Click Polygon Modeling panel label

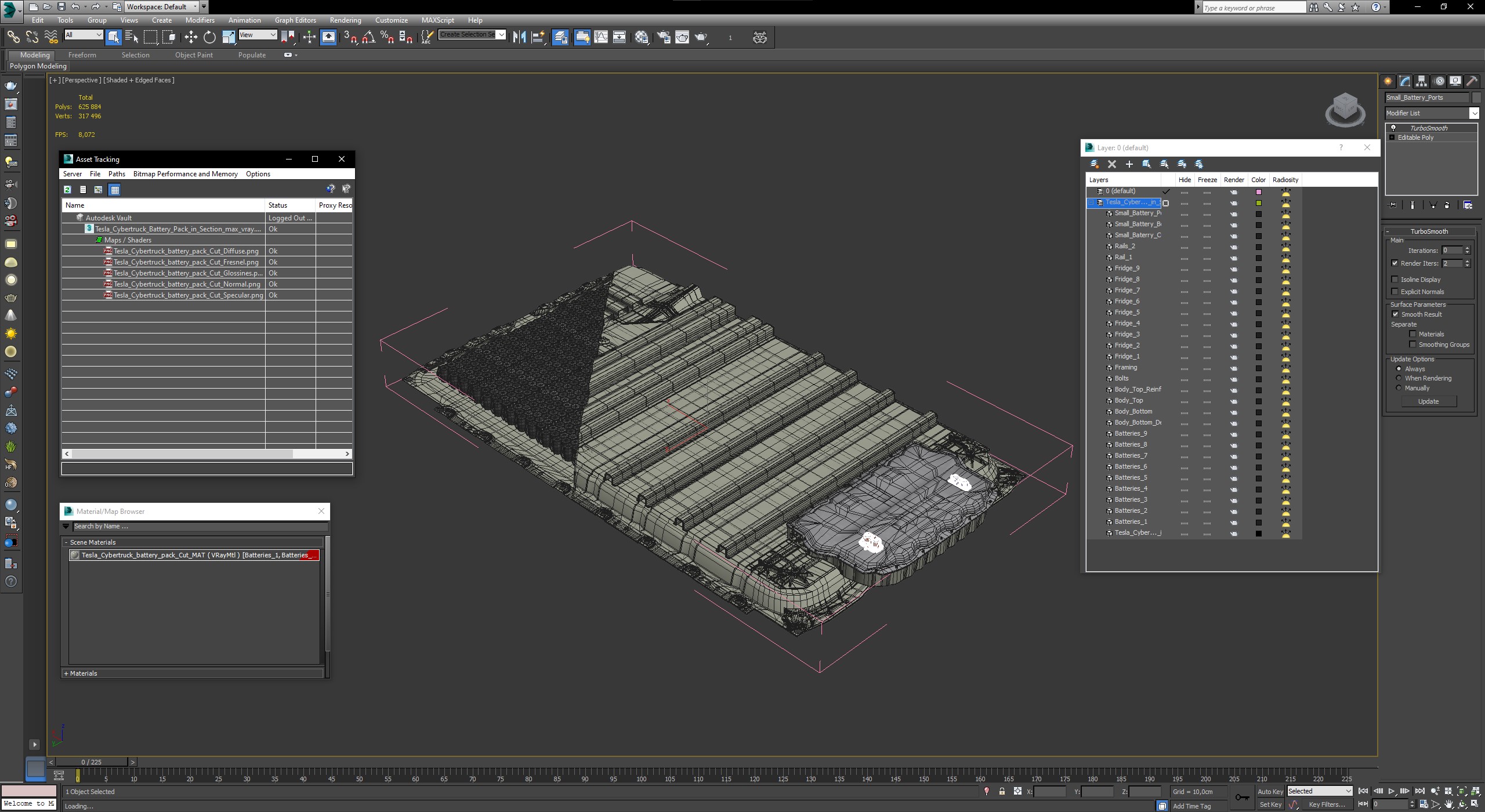pos(38,66)
